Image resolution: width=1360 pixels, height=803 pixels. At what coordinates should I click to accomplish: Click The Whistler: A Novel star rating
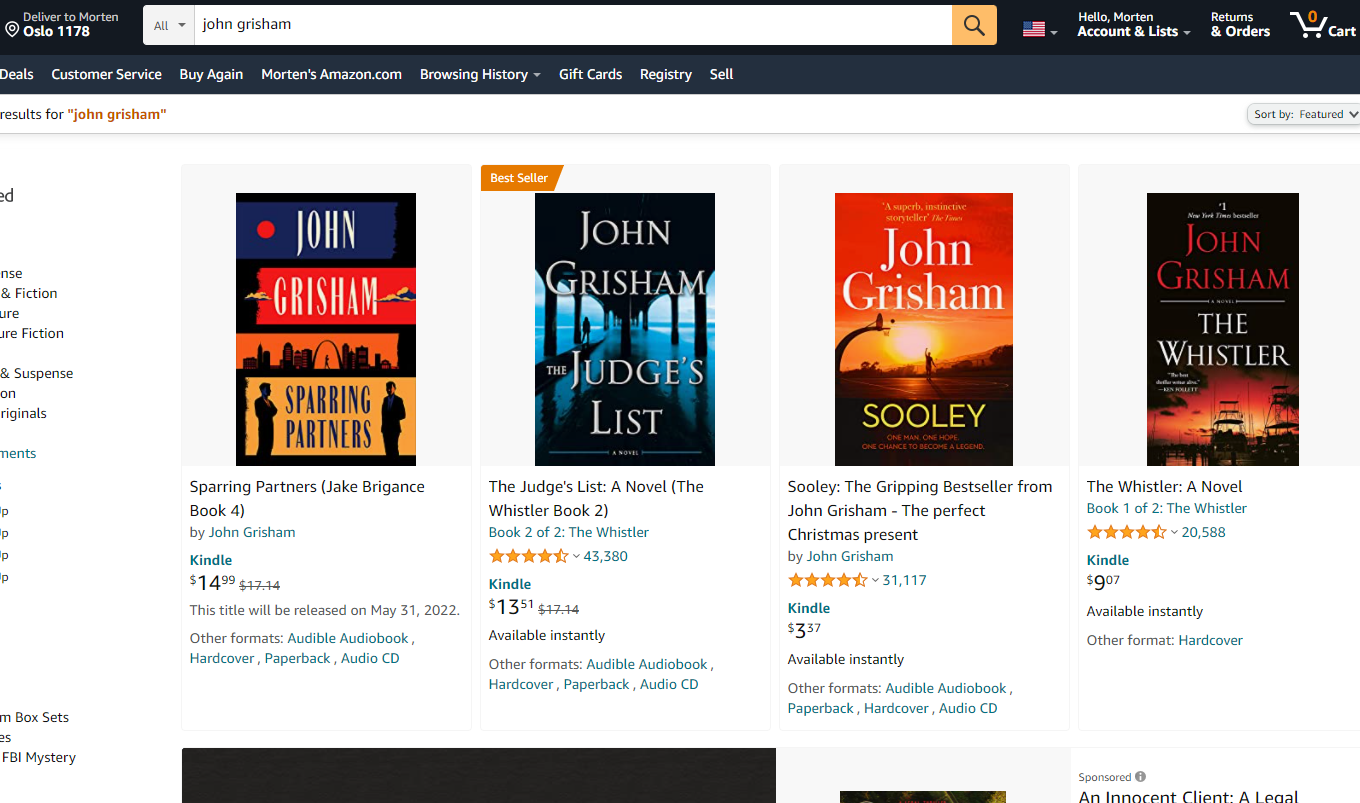pos(1126,533)
